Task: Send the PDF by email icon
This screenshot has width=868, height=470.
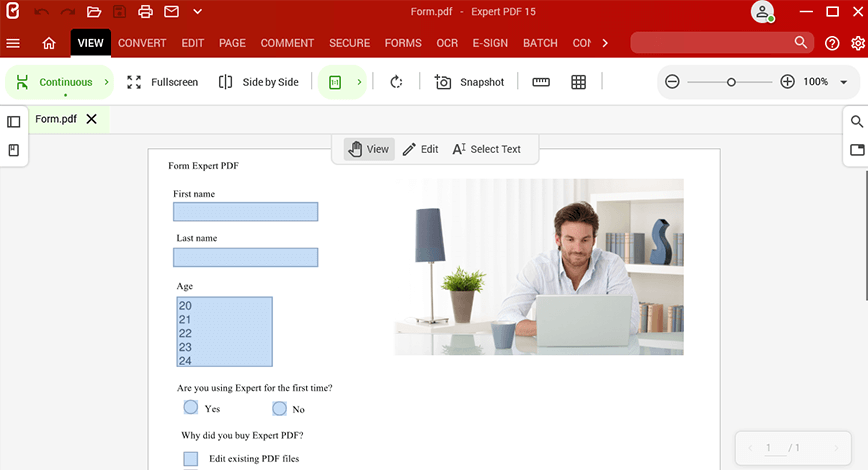Action: (x=172, y=12)
